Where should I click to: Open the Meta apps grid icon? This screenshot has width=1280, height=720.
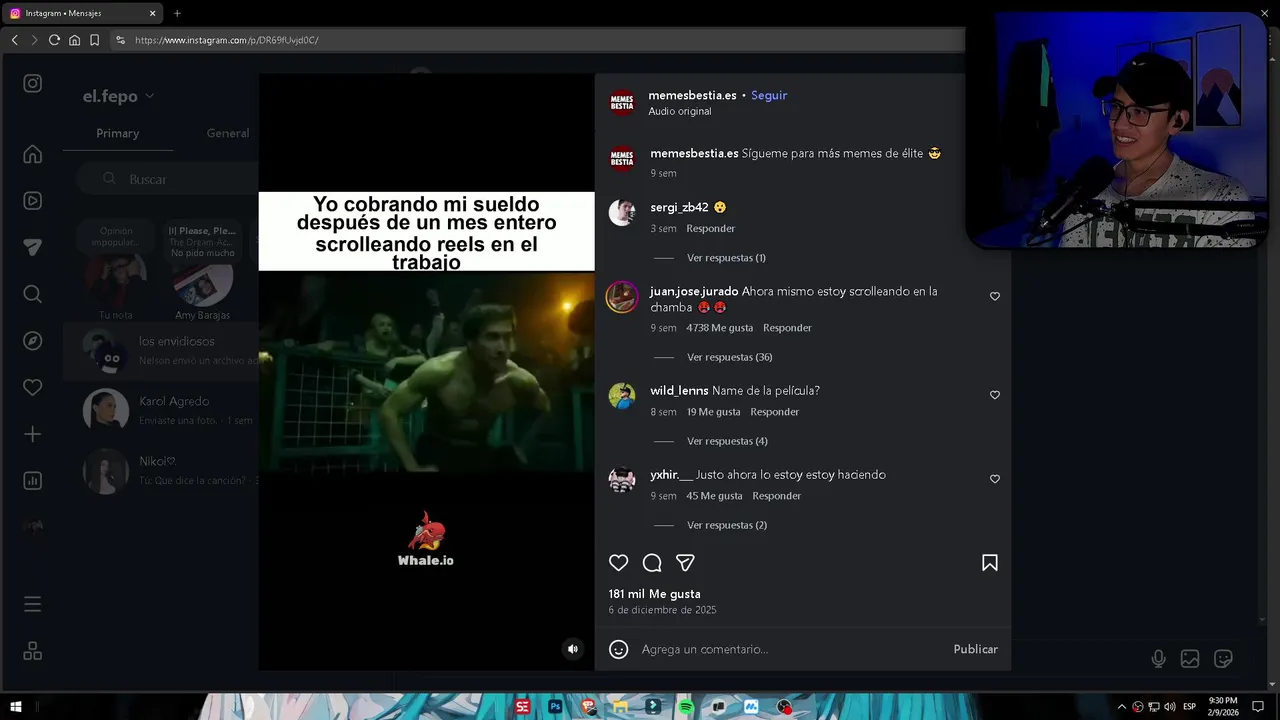(33, 651)
